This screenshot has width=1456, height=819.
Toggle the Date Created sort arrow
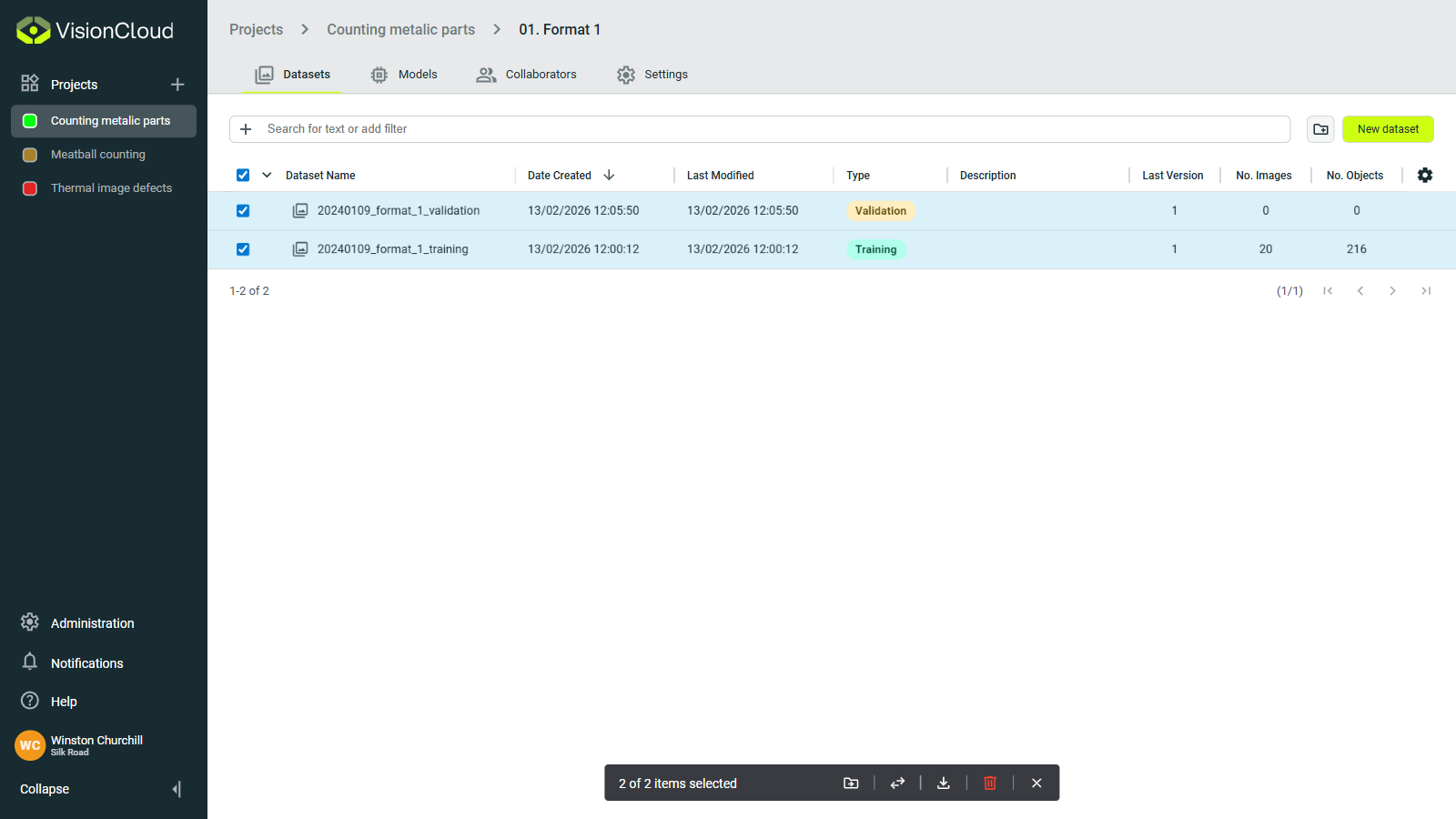click(608, 175)
